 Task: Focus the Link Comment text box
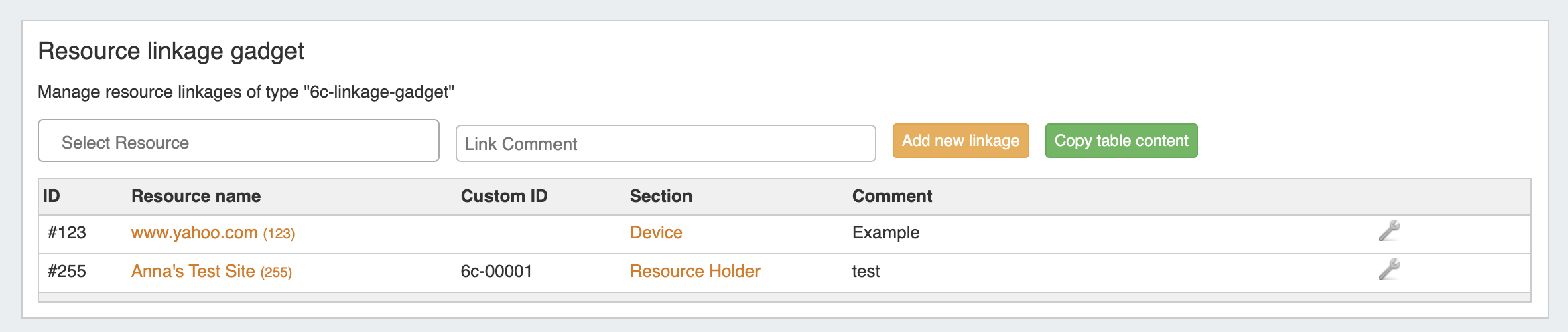(x=665, y=144)
